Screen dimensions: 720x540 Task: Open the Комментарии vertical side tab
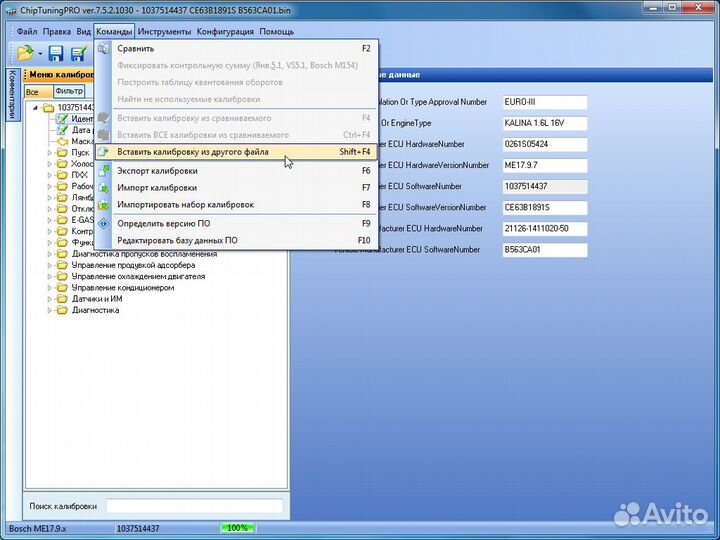pyautogui.click(x=11, y=95)
